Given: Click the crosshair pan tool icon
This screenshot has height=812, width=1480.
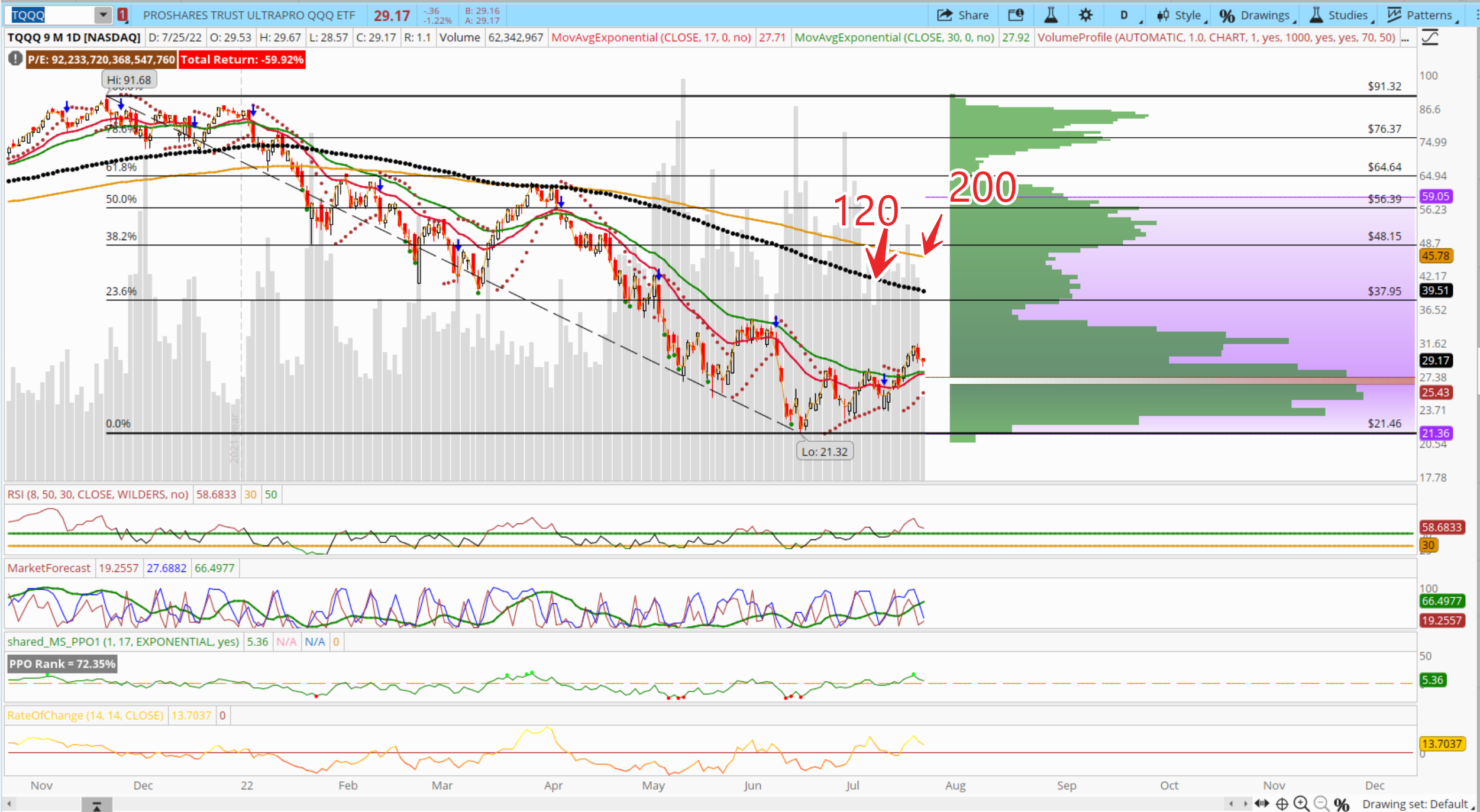Looking at the screenshot, I should pos(1282,804).
